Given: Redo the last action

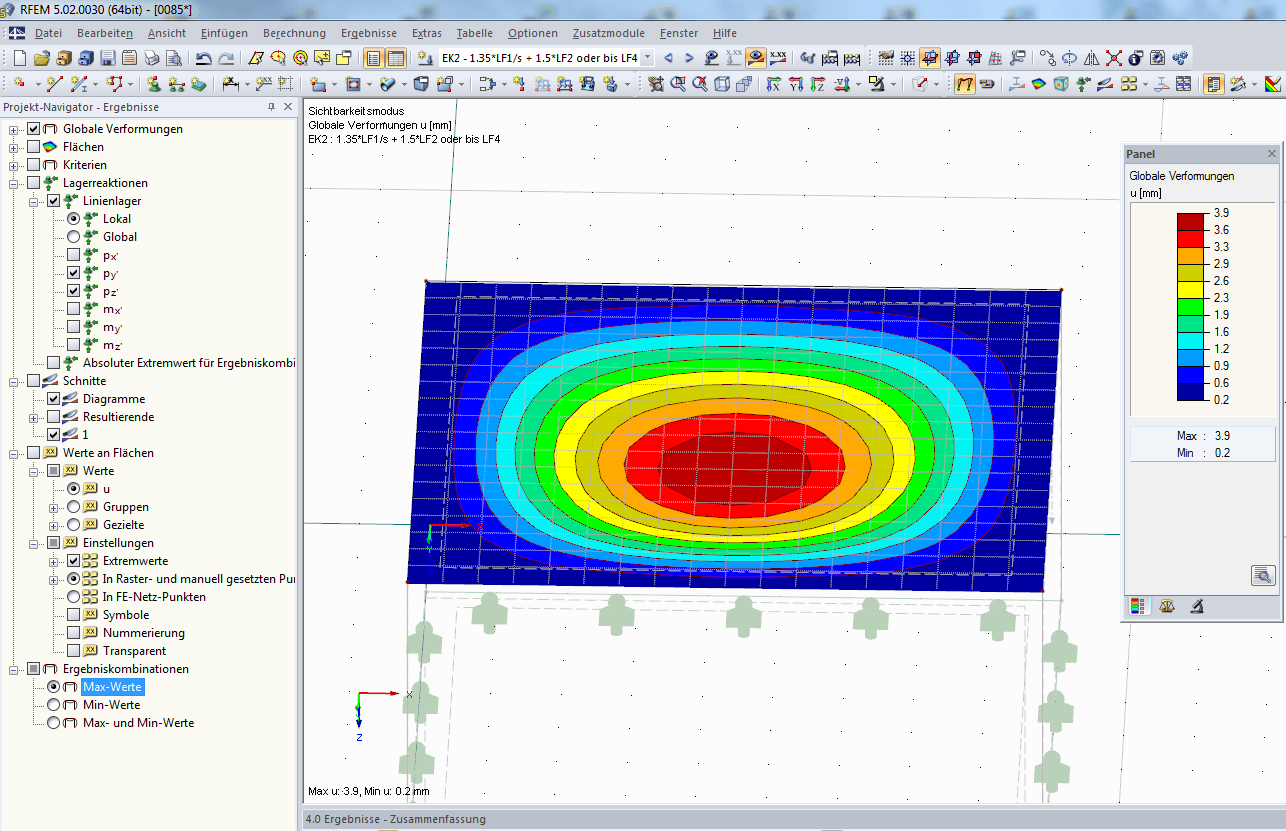Looking at the screenshot, I should (x=226, y=58).
